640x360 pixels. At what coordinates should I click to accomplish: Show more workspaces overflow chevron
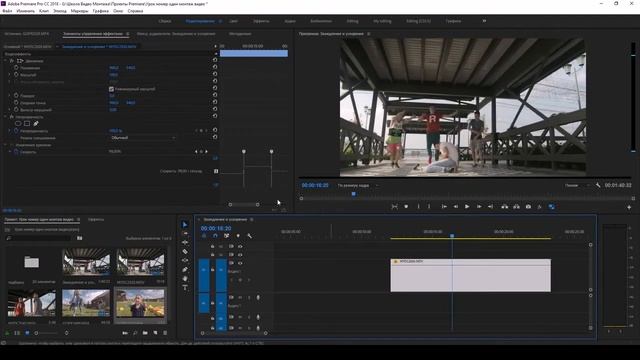[484, 21]
